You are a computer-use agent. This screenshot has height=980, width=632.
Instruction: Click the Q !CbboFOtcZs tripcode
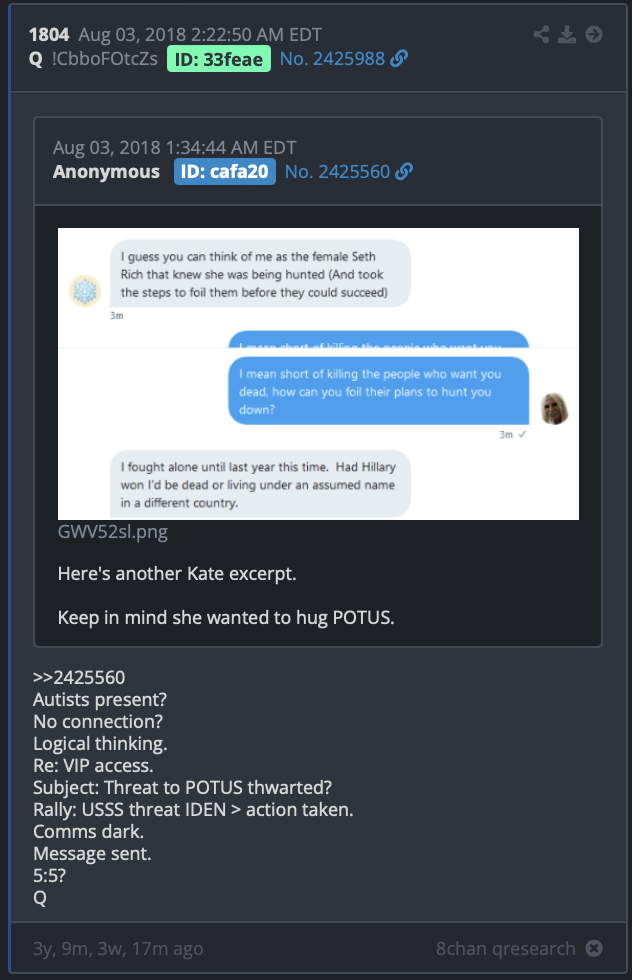coord(93,59)
